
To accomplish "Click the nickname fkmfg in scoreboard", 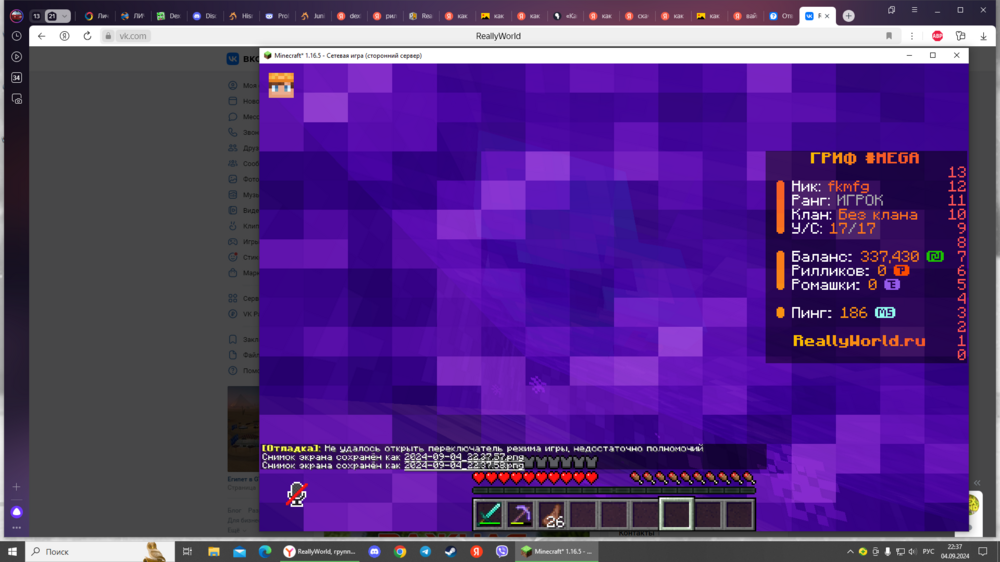I will (848, 186).
